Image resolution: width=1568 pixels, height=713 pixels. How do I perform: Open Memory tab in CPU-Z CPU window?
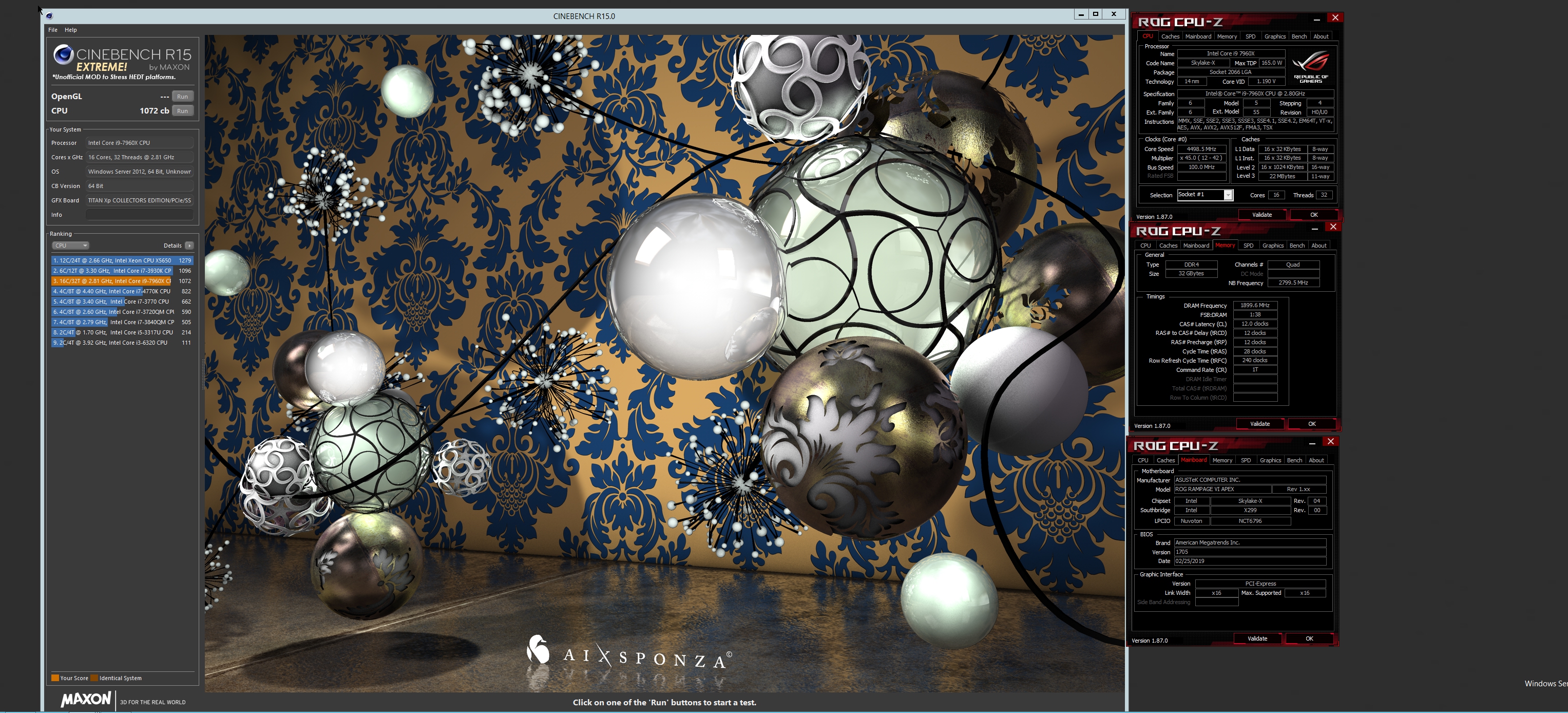[x=1227, y=36]
